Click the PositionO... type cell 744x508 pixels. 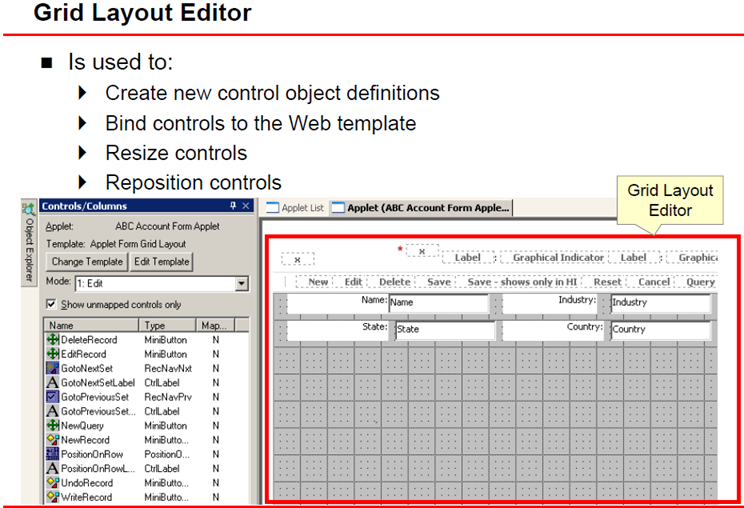coord(167,454)
